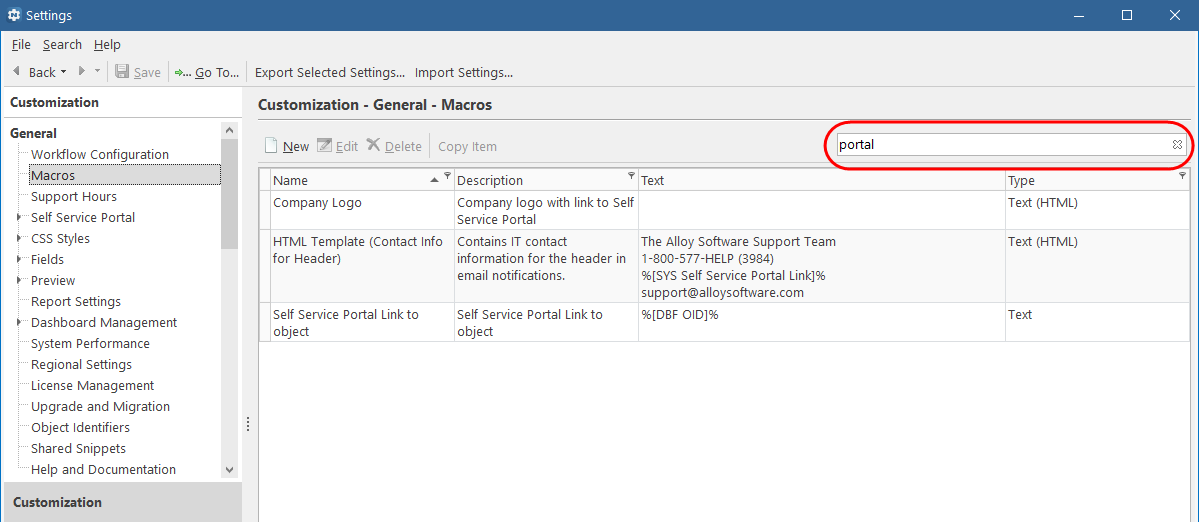Click the New macro page icon
The width and height of the screenshot is (1199, 522).
pos(271,145)
